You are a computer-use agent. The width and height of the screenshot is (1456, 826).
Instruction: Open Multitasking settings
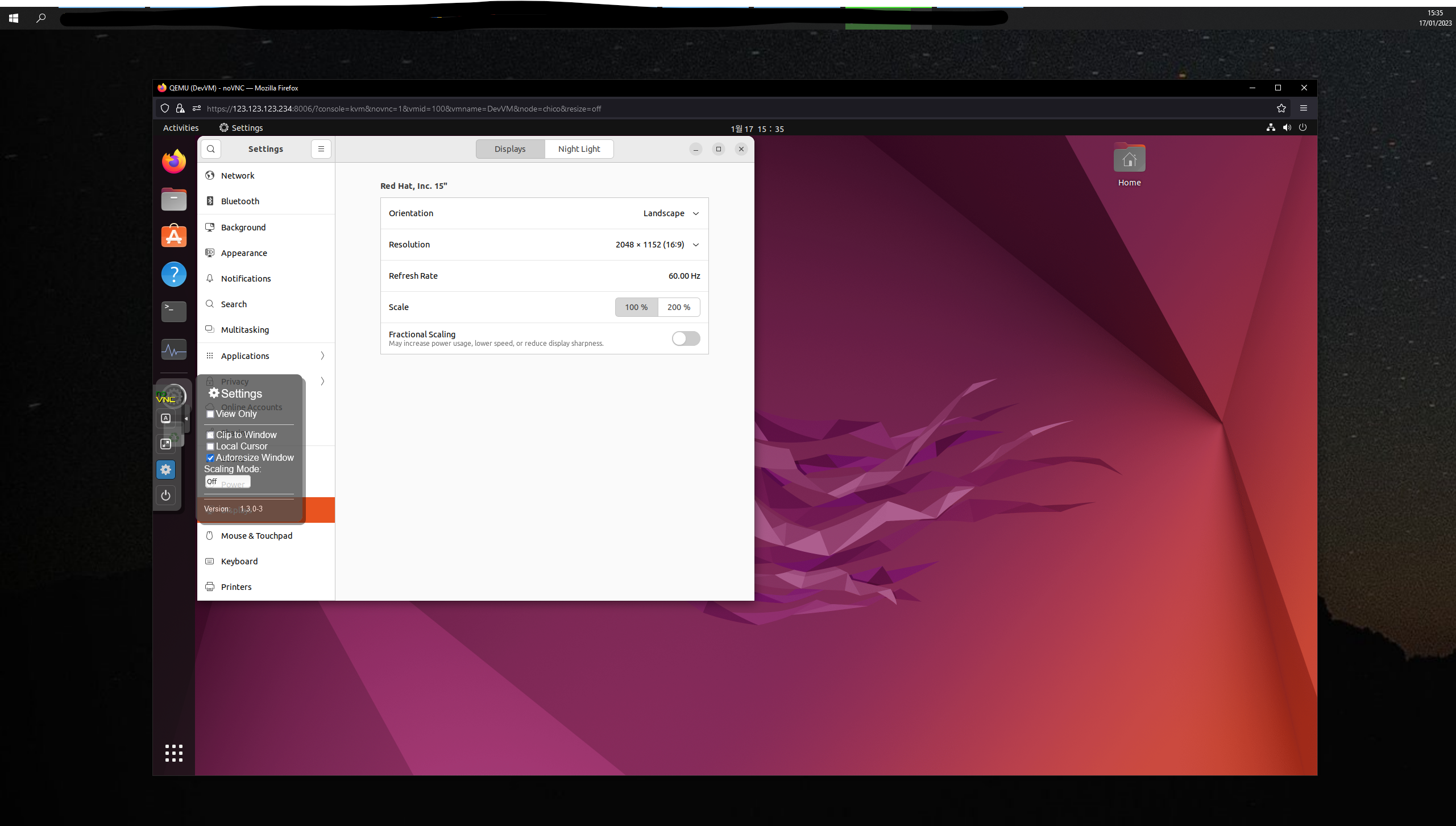coord(266,329)
